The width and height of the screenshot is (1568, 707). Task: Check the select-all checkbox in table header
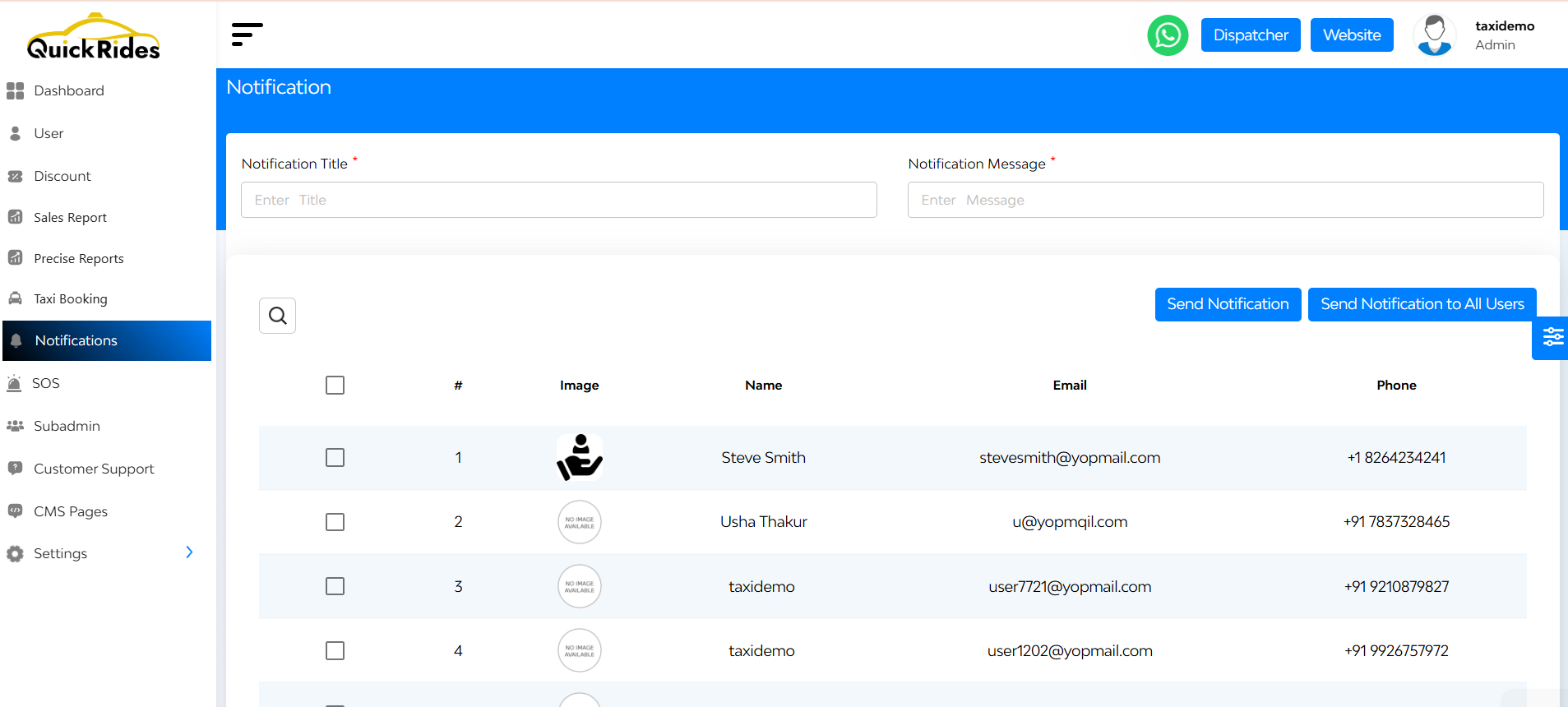[335, 386]
